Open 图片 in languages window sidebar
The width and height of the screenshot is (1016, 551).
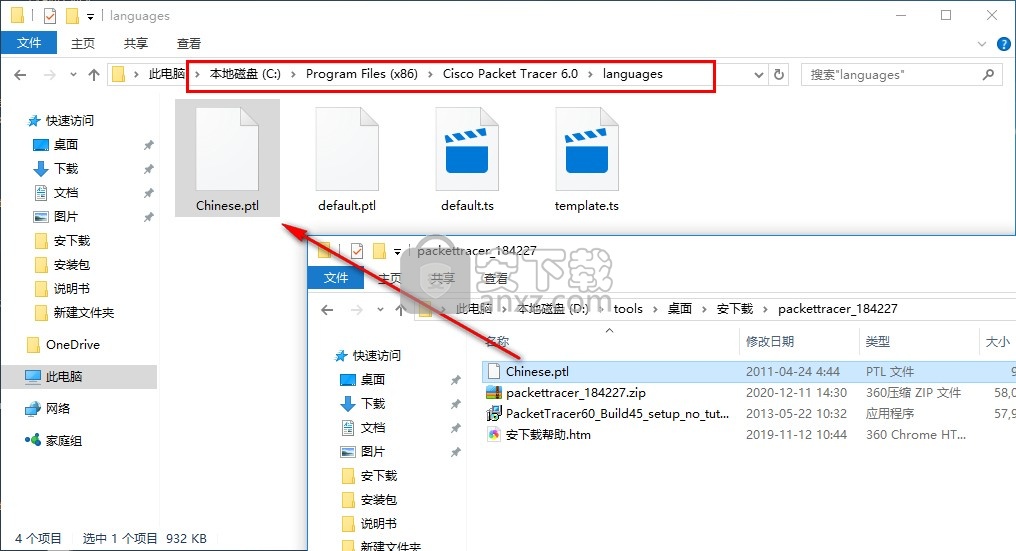click(x=56, y=217)
